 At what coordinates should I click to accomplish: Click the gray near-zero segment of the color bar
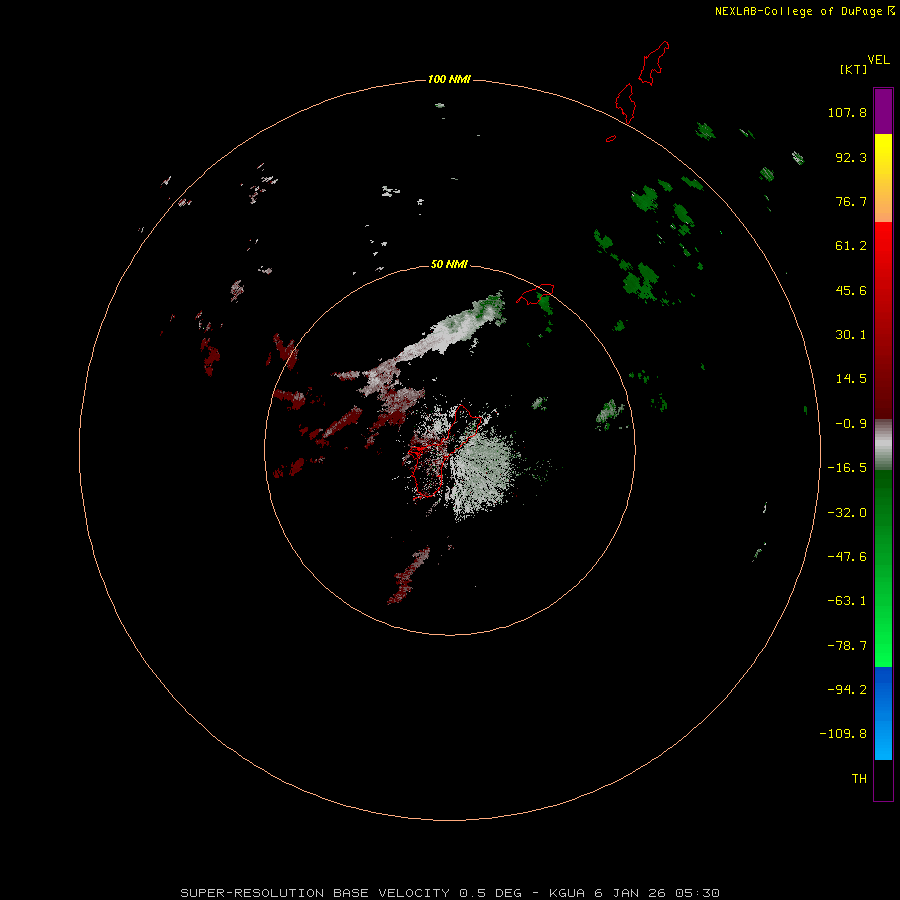883,445
